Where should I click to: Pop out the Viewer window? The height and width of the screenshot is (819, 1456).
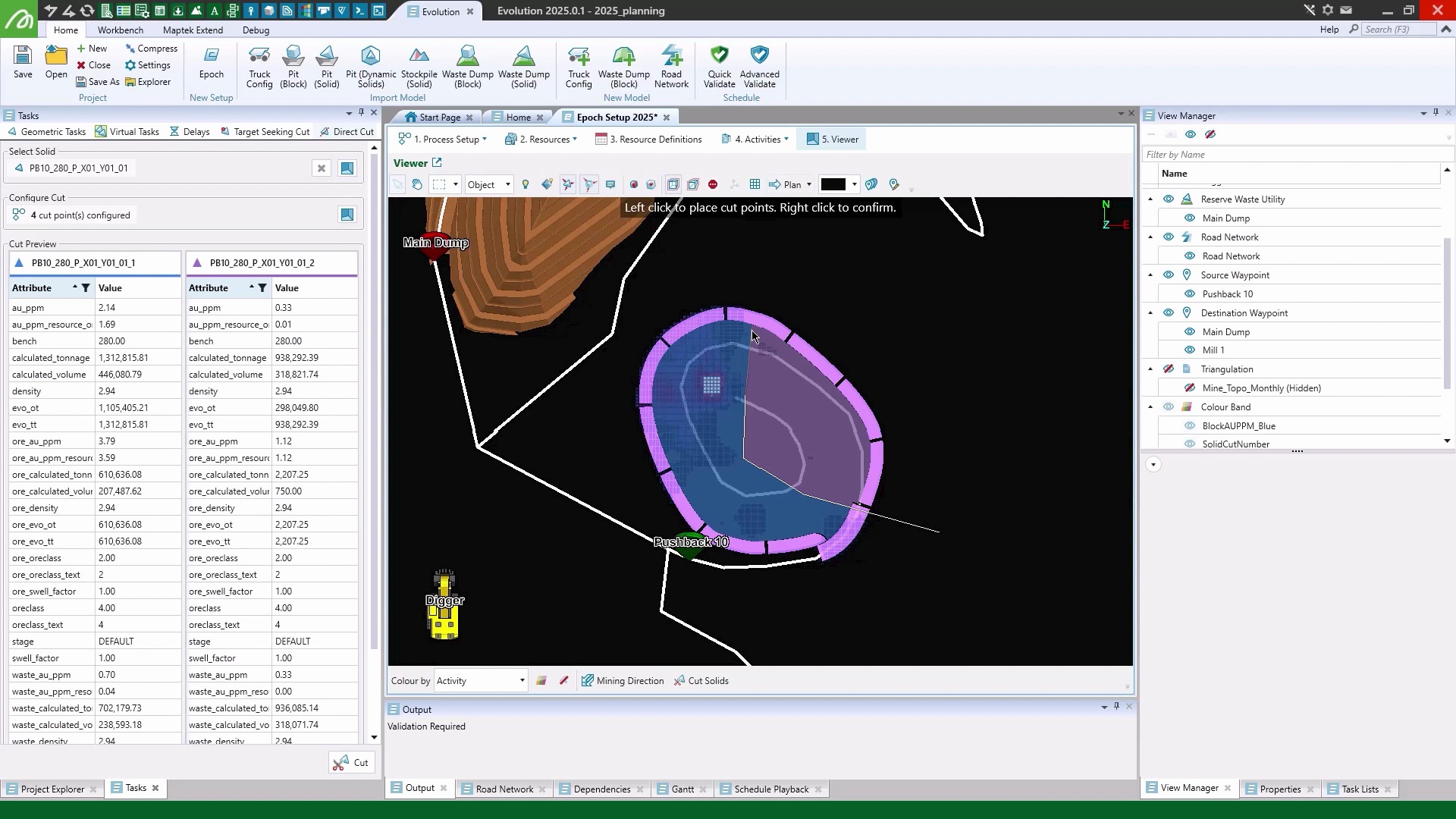[x=437, y=163]
